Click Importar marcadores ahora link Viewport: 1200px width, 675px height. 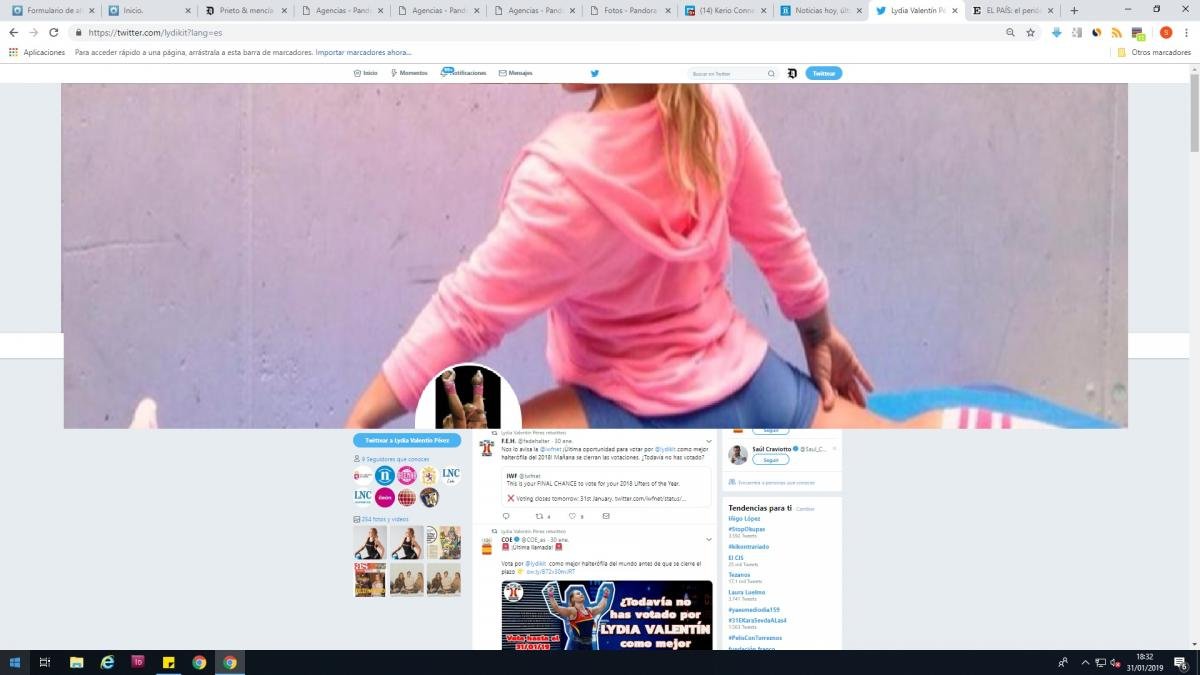tap(362, 52)
